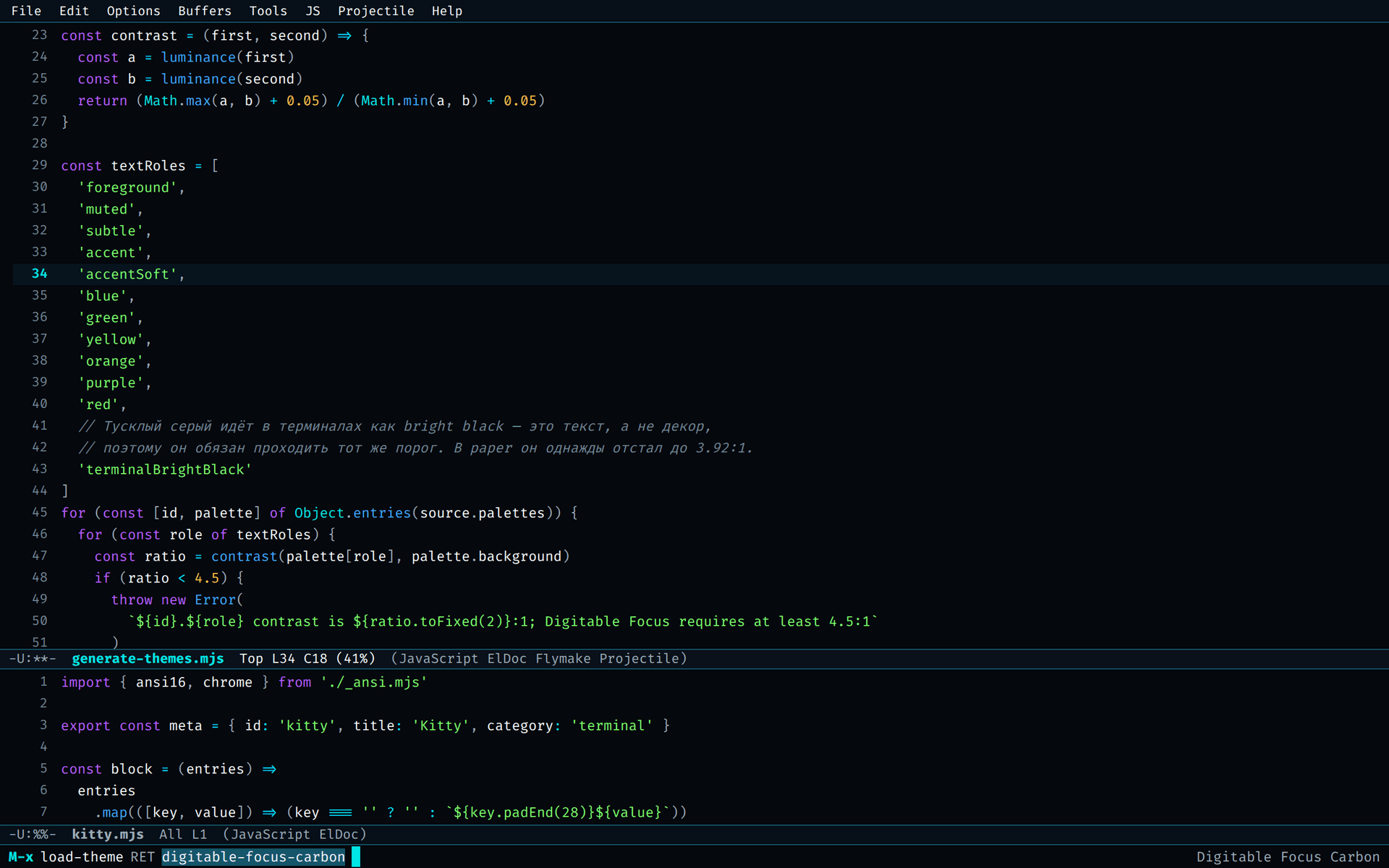This screenshot has height=868, width=1389.
Task: Click ElDoc in the generate-themes.mjs mode line
Action: tap(507, 658)
